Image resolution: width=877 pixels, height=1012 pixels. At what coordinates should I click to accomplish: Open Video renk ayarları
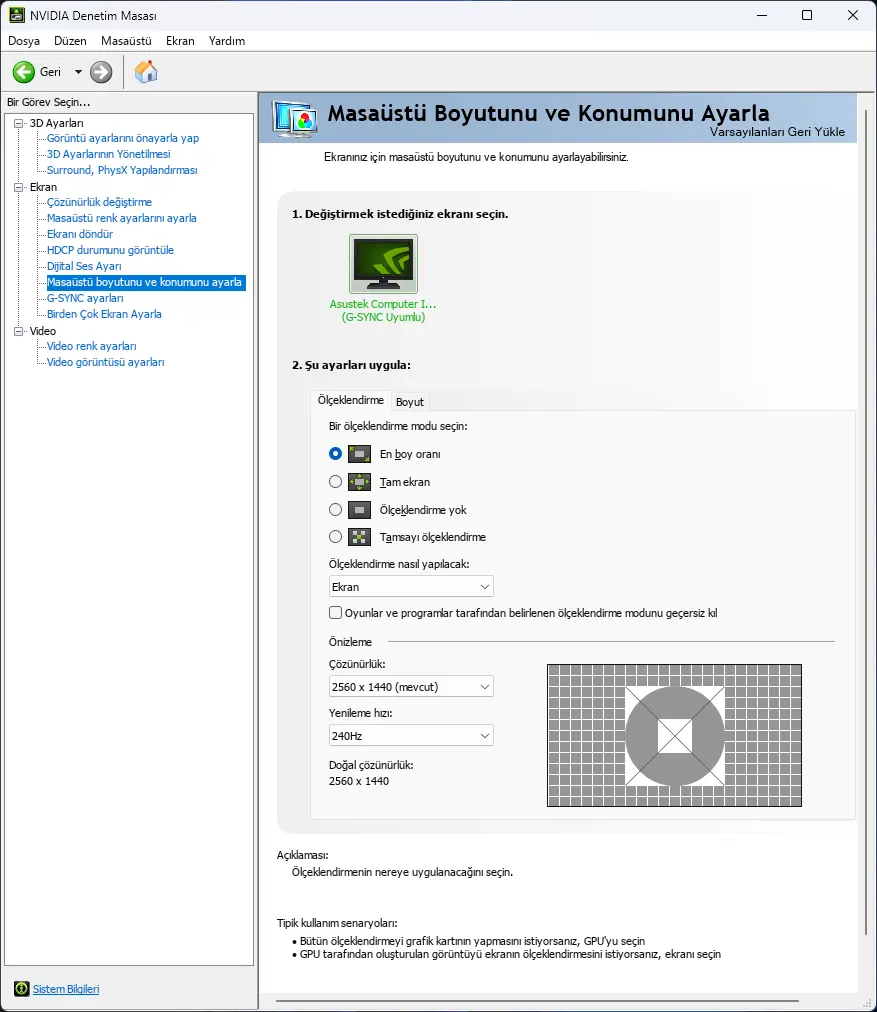(x=92, y=347)
